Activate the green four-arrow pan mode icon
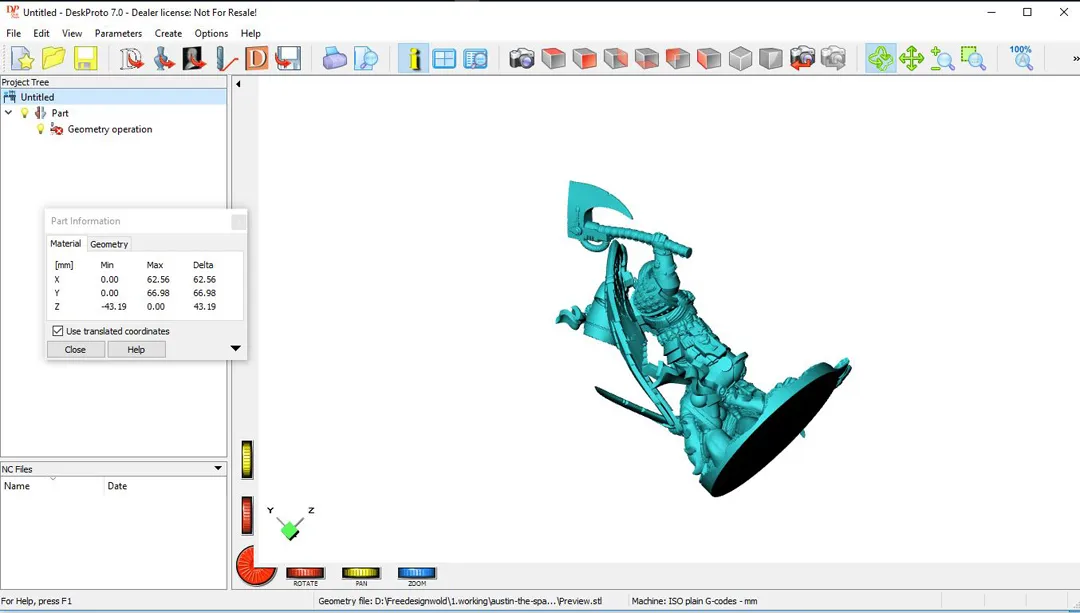Image resolution: width=1080 pixels, height=613 pixels. point(911,59)
